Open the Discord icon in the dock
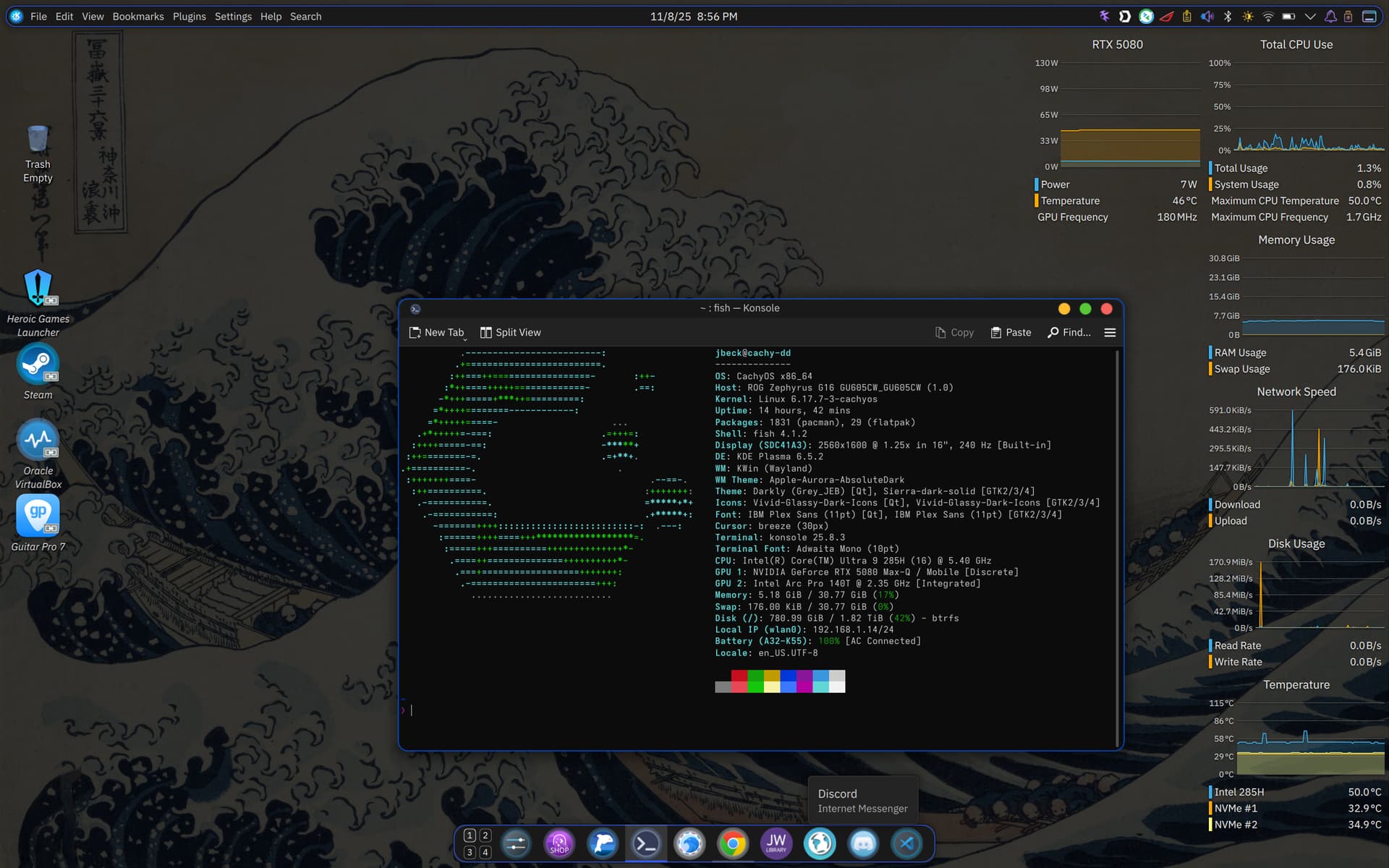The height and width of the screenshot is (868, 1389). [x=863, y=843]
